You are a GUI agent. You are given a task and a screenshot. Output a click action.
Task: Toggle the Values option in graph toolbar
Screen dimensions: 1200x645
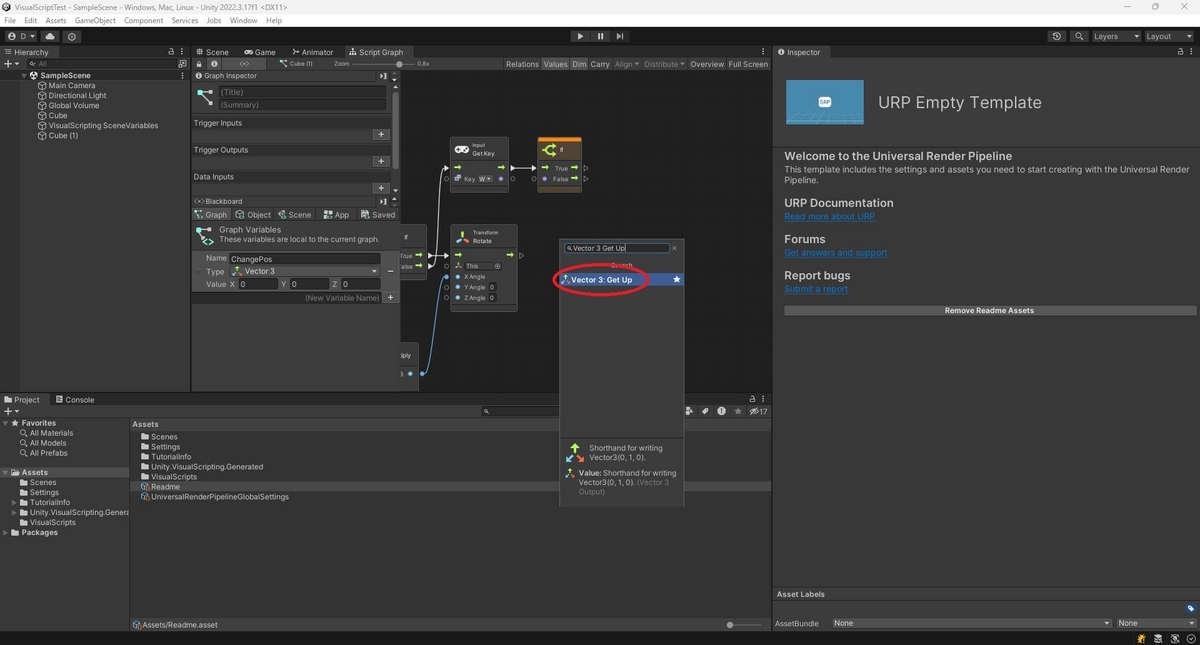555,64
